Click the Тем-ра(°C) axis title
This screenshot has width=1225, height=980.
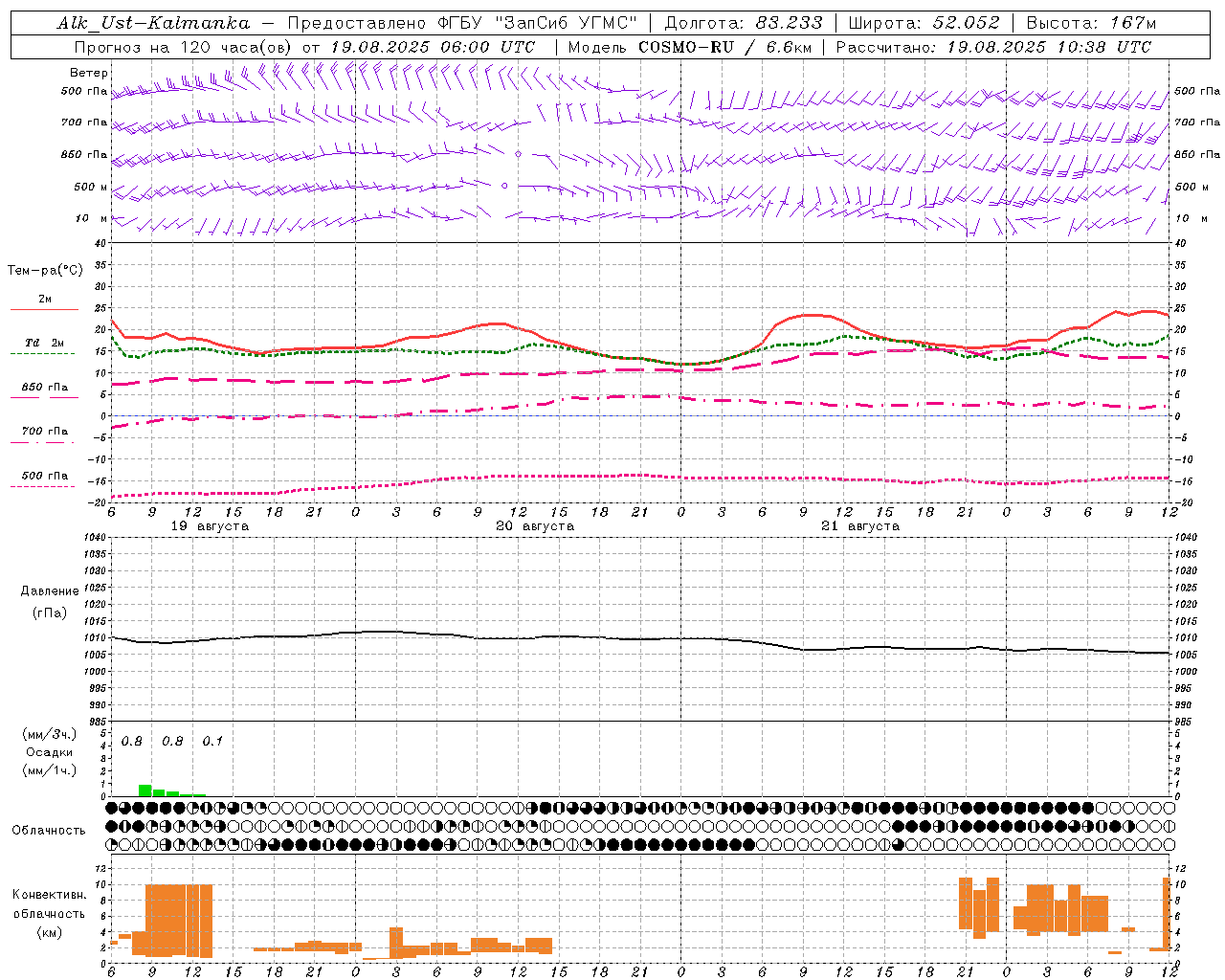(45, 271)
